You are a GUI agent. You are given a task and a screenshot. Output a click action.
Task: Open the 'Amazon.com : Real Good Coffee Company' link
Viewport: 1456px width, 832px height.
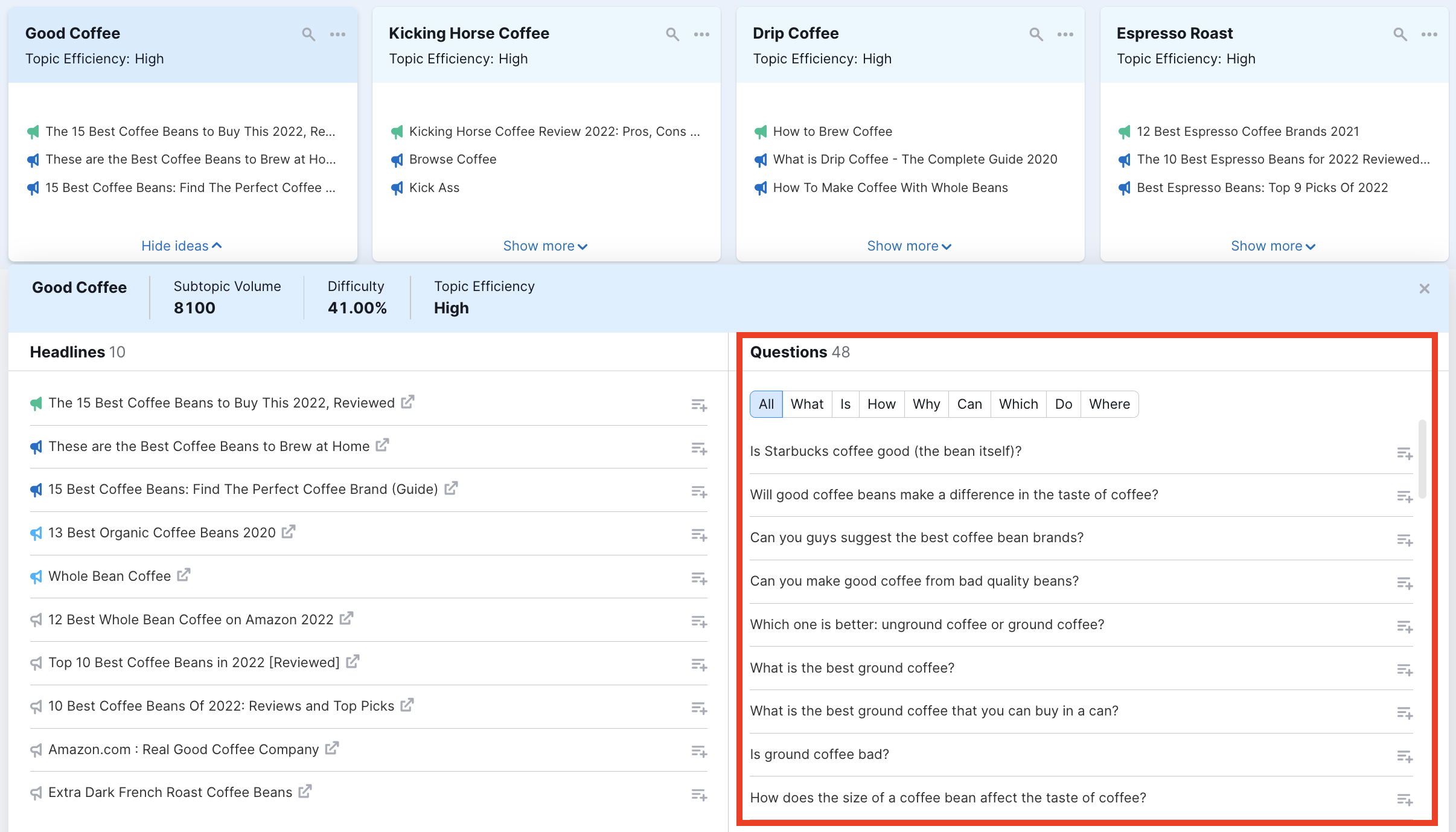[x=333, y=748]
